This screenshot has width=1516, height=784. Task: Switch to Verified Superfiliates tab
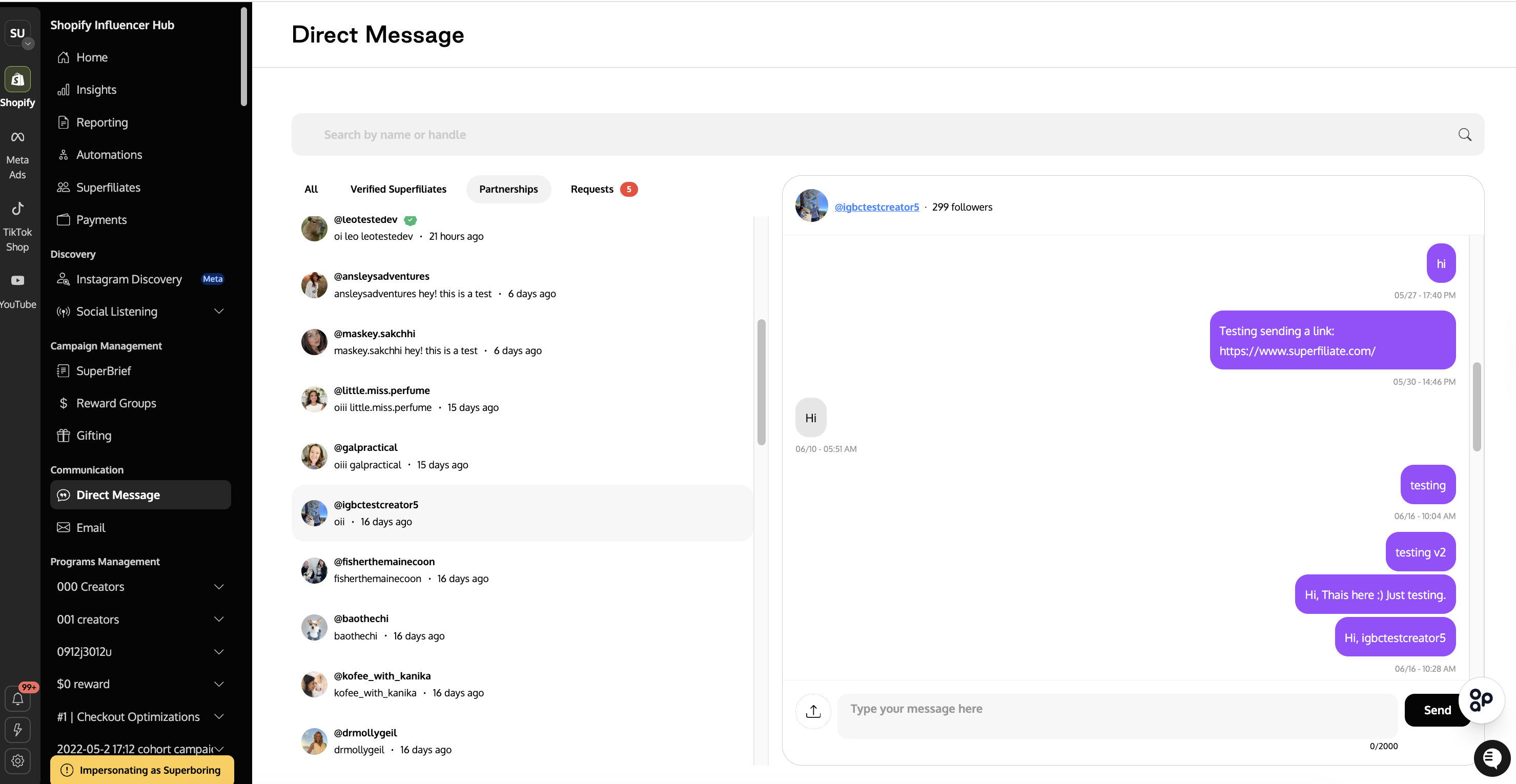click(398, 189)
